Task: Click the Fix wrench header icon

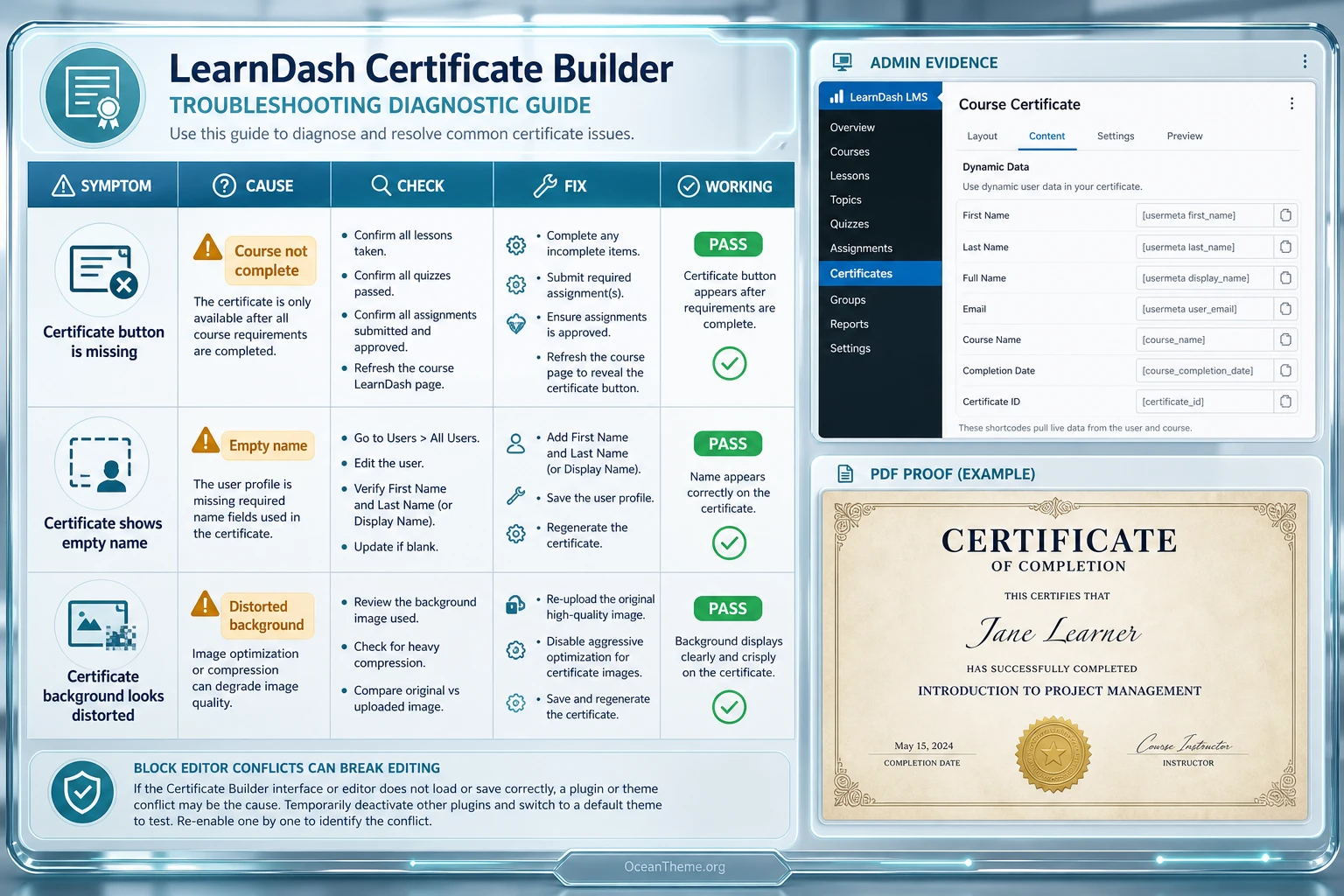Action: click(545, 185)
